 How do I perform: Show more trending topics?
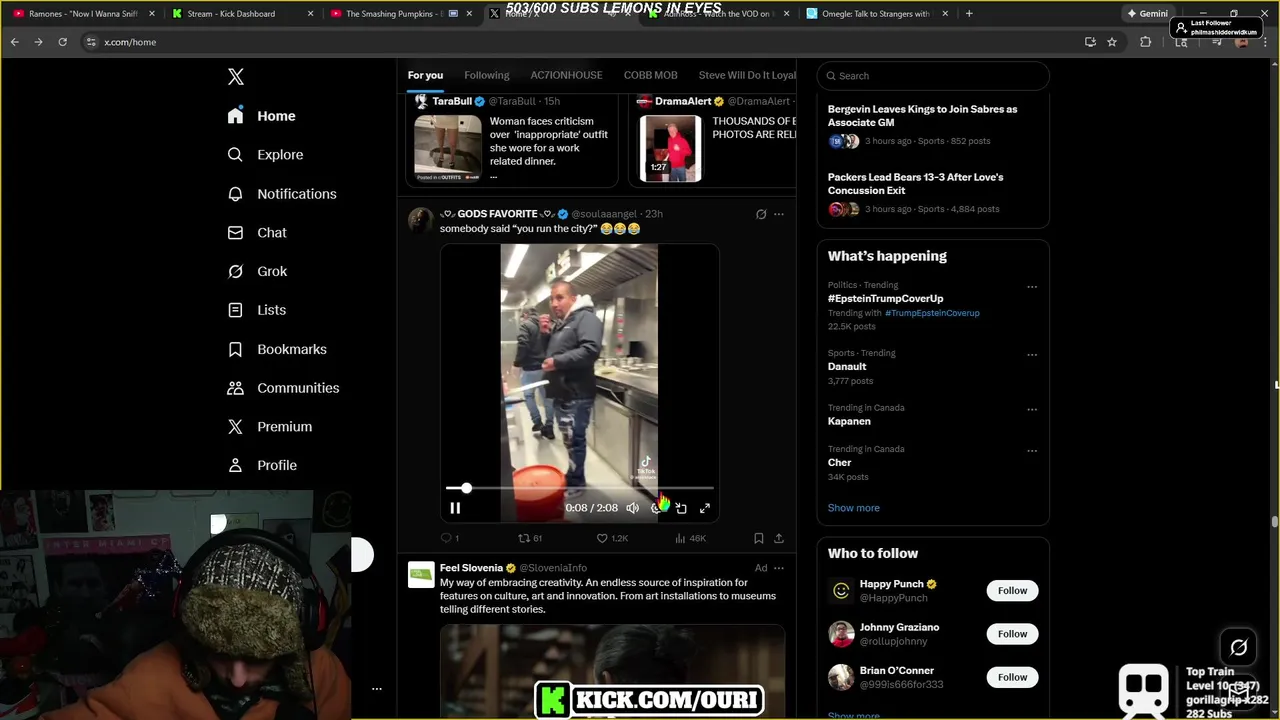point(853,508)
